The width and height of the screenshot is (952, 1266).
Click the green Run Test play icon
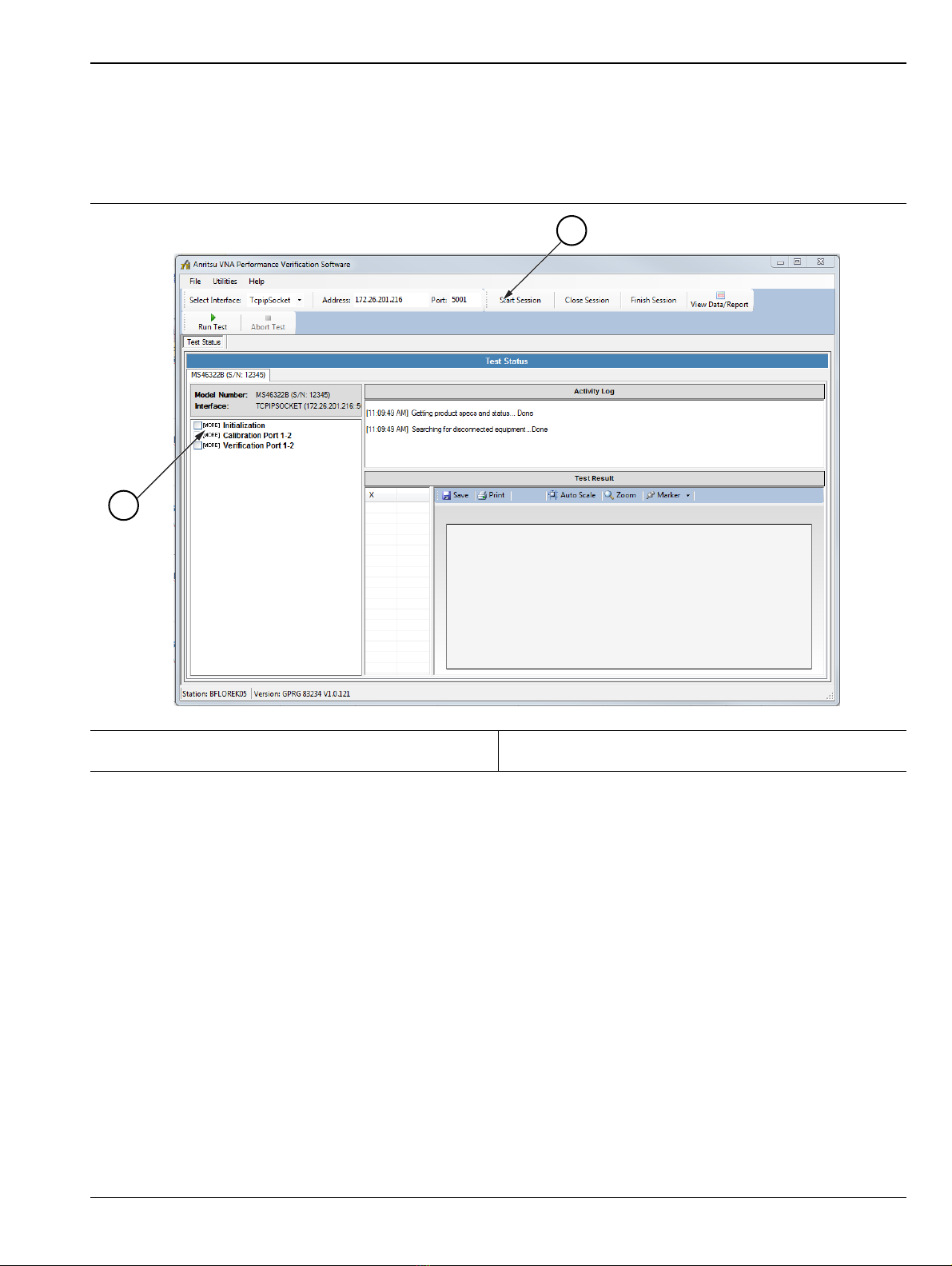pyautogui.click(x=213, y=317)
